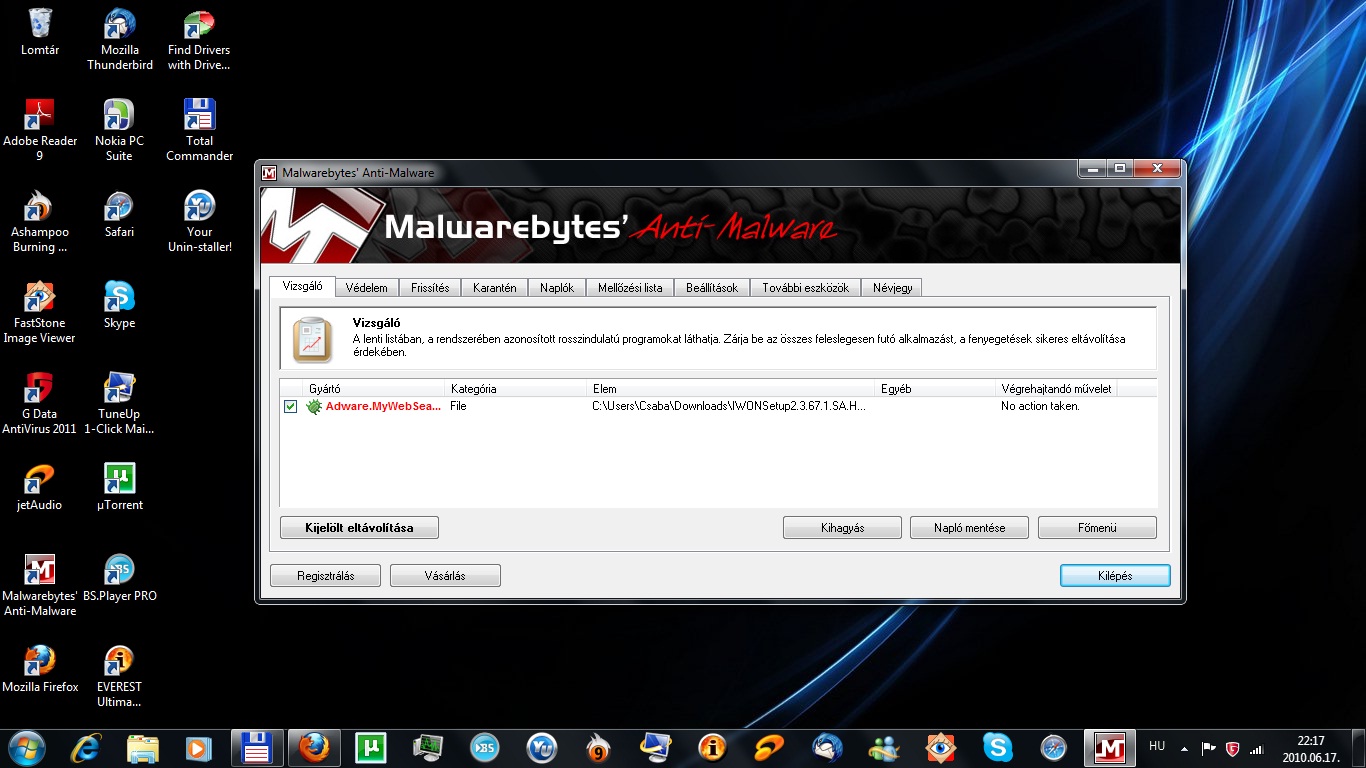Open the Lomtár recycle bin icon

40,32
